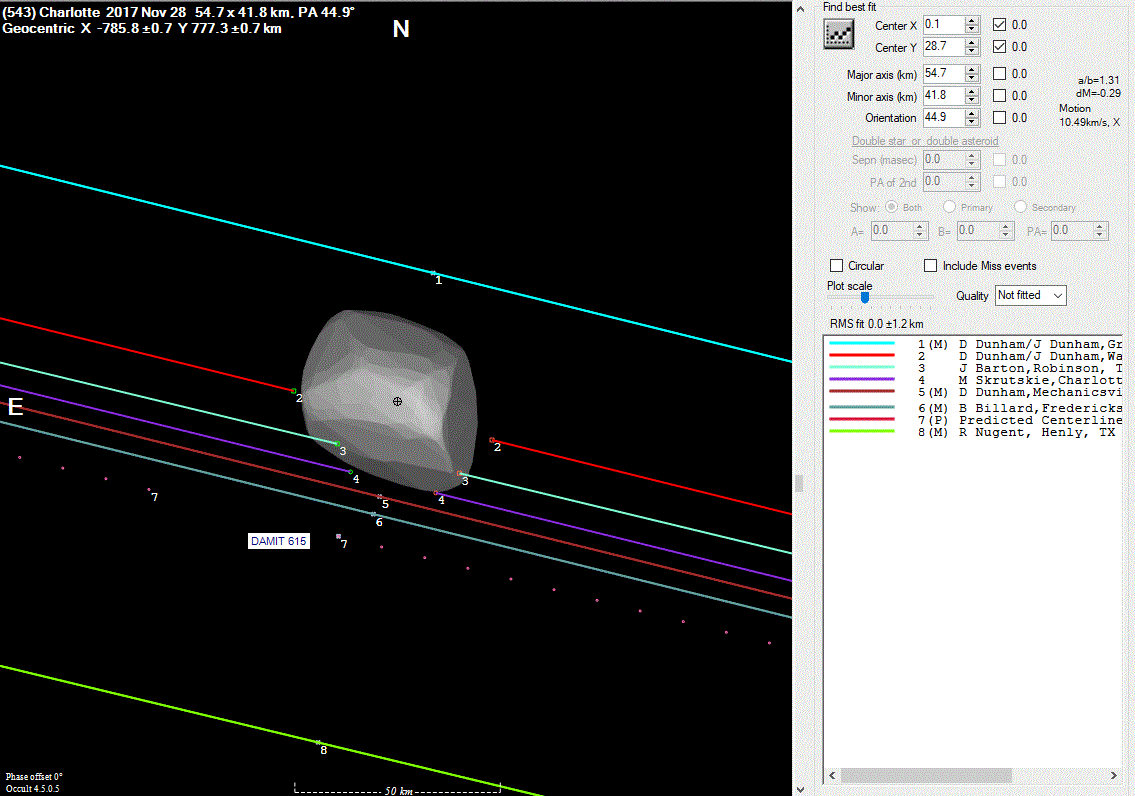The height and width of the screenshot is (796, 1135).
Task: Click the Major axis value field
Action: 944,73
